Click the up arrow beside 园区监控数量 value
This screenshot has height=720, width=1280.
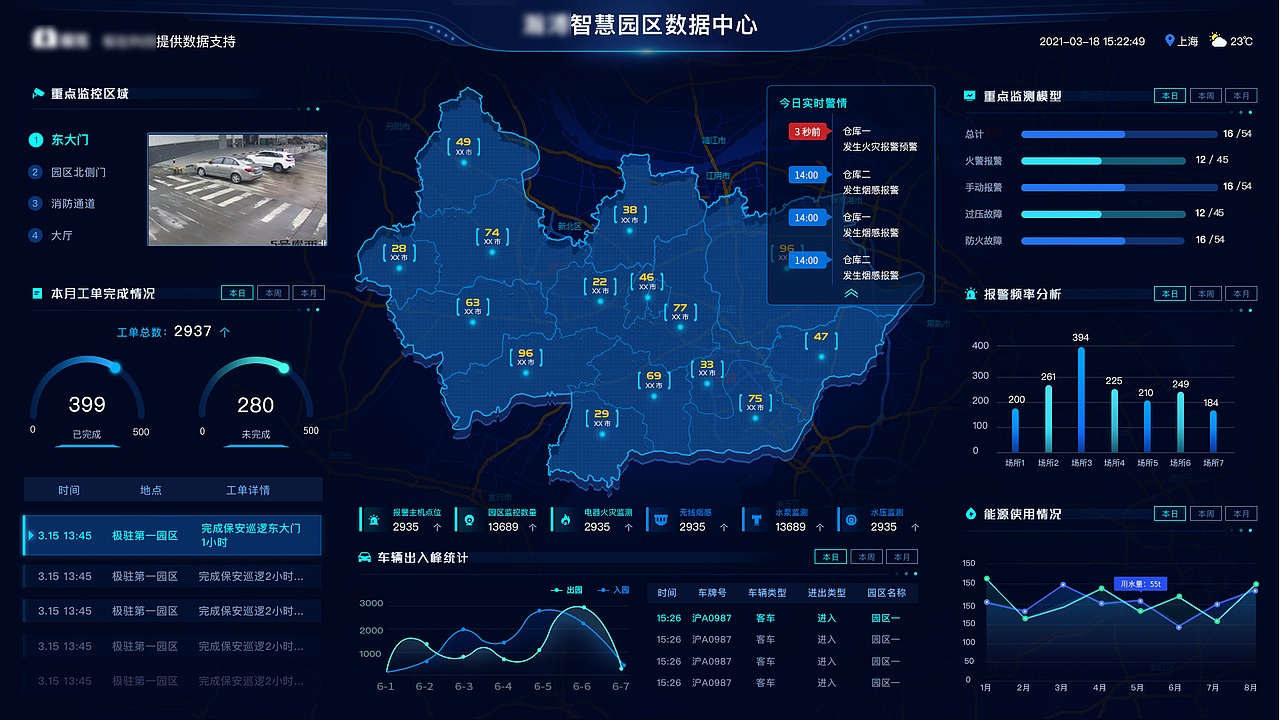tap(533, 527)
